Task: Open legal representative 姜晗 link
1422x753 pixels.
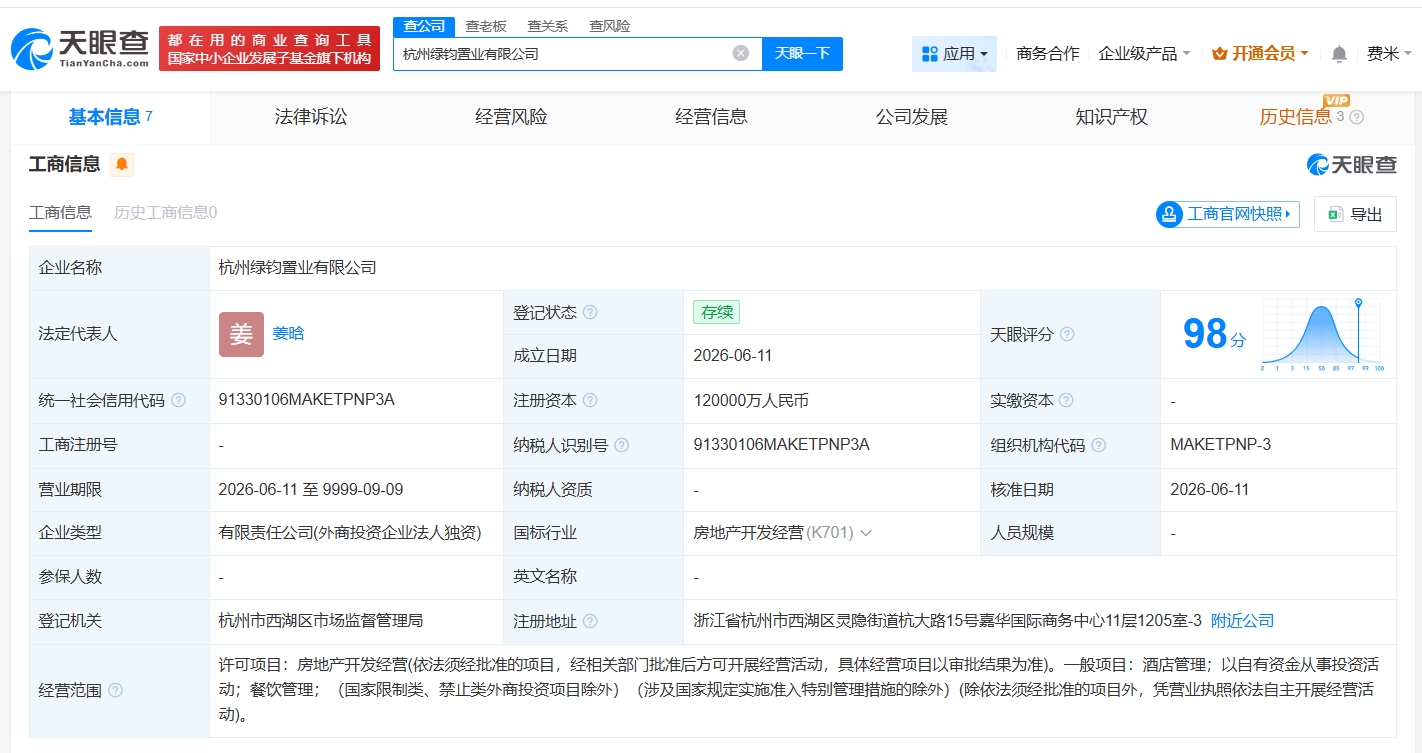Action: (288, 334)
